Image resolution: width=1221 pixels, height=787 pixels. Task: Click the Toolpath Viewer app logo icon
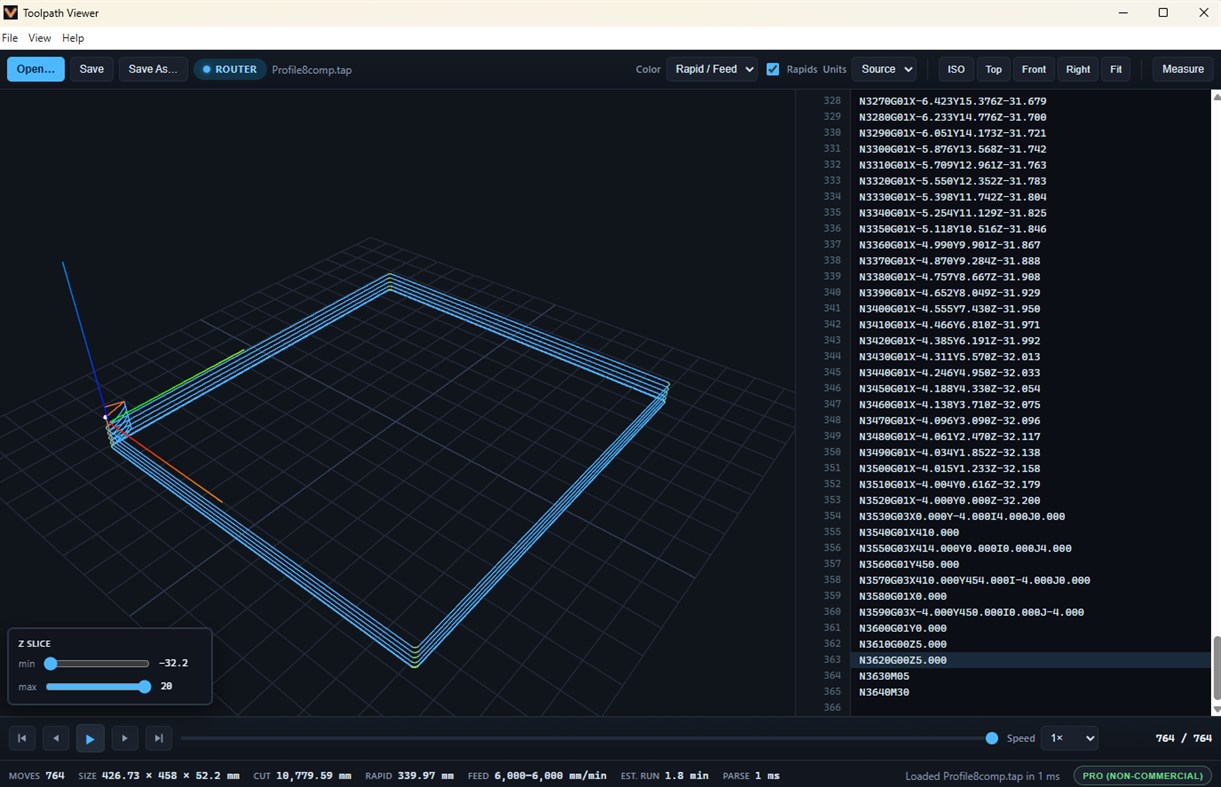point(11,13)
